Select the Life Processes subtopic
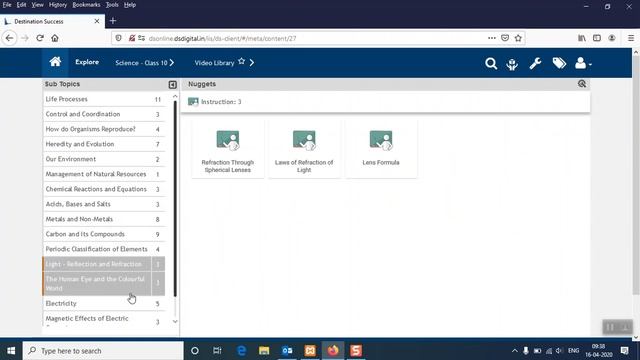 [104, 99]
